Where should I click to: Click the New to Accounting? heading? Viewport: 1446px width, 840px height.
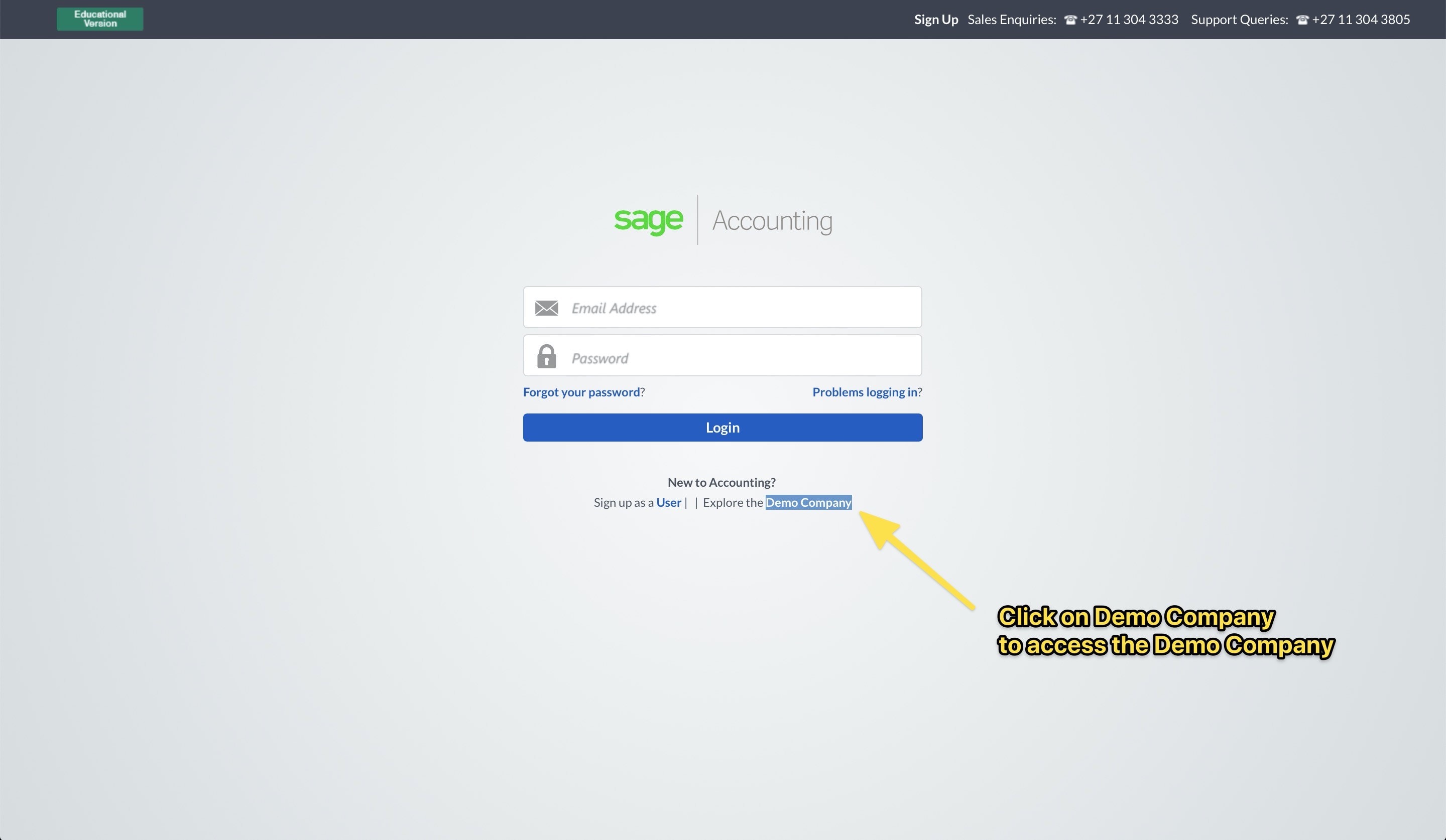coord(721,482)
